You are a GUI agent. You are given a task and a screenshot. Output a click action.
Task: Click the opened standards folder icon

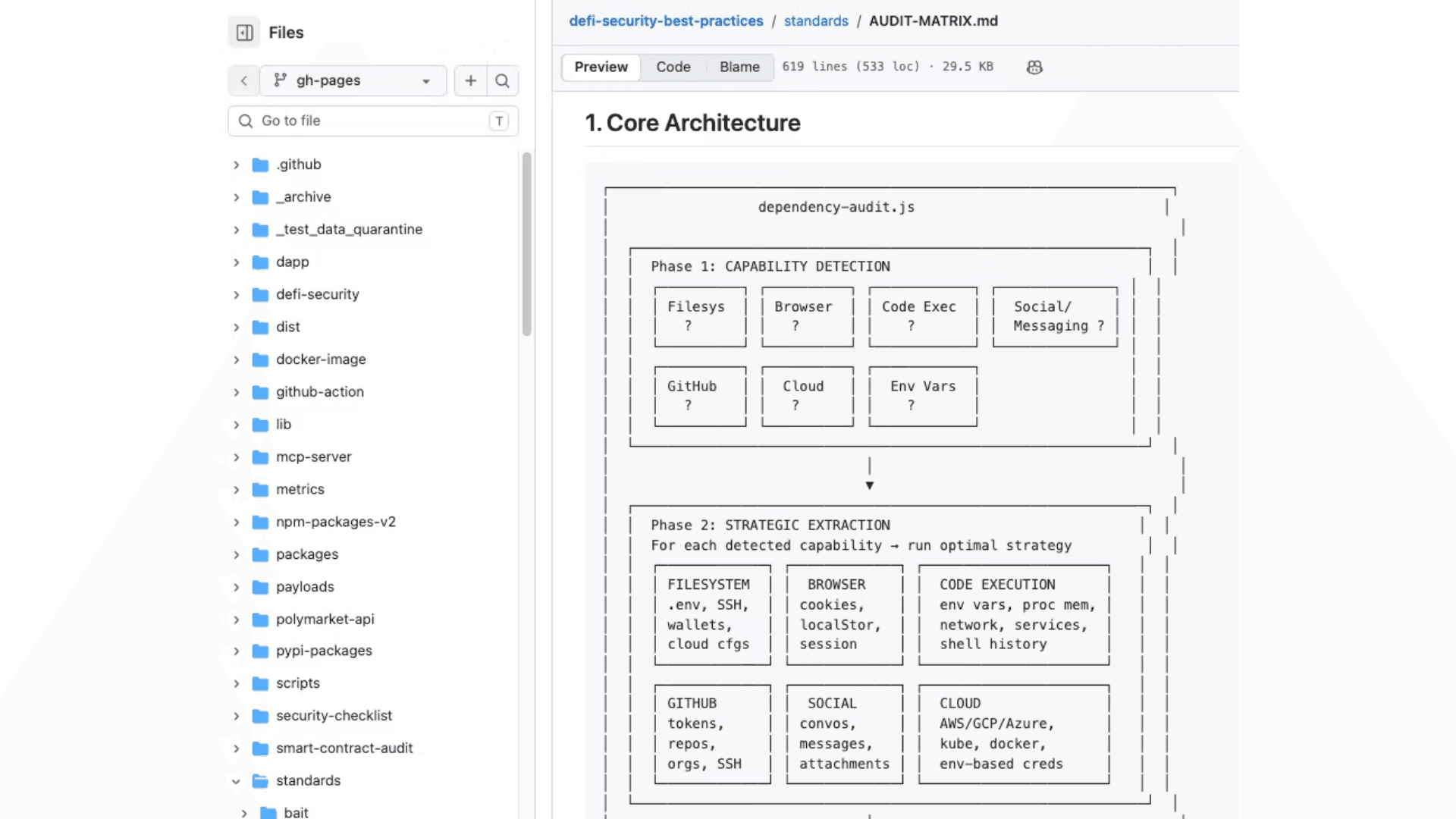[x=260, y=780]
